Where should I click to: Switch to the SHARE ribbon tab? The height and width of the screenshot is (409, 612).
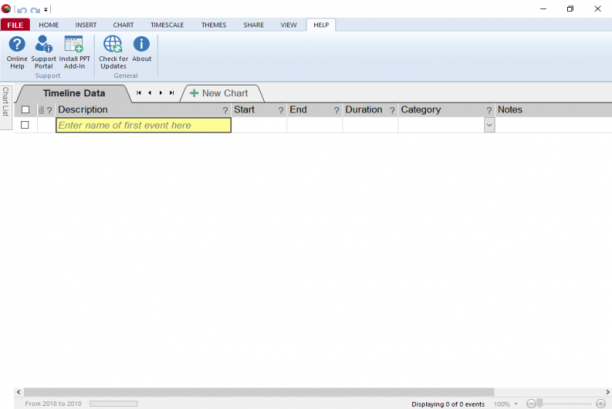click(x=253, y=25)
